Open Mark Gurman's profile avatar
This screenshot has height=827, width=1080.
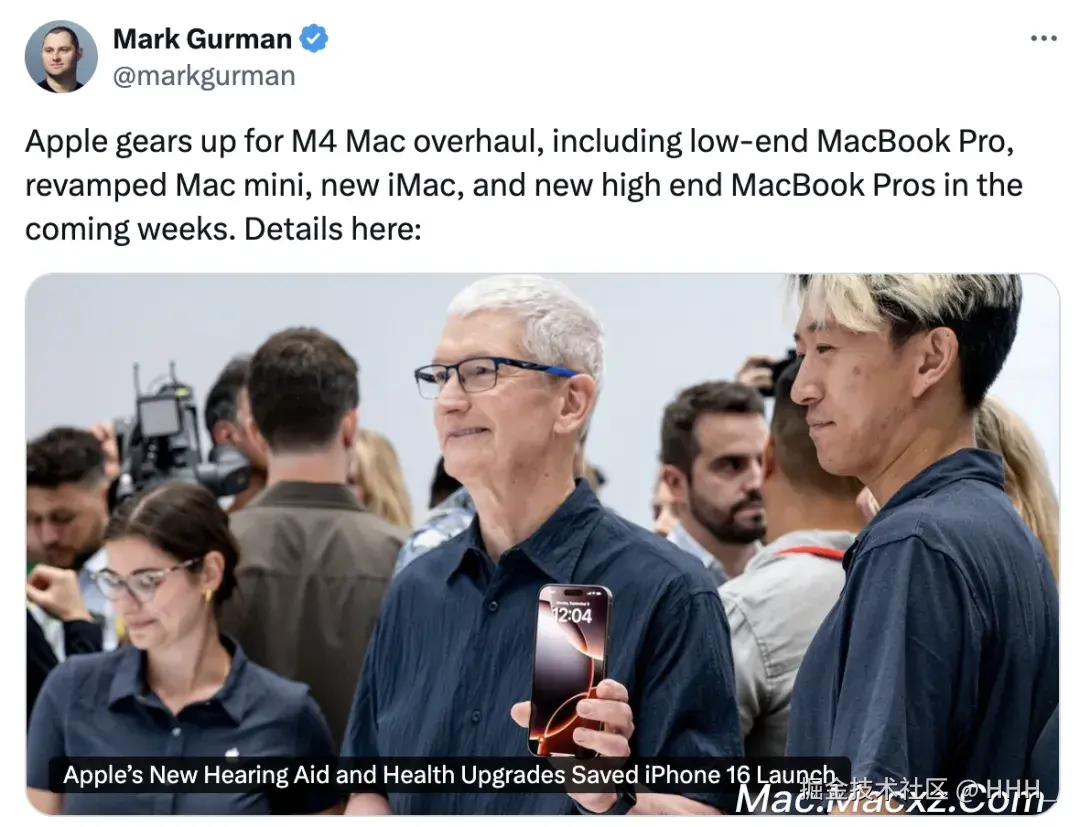point(61,56)
